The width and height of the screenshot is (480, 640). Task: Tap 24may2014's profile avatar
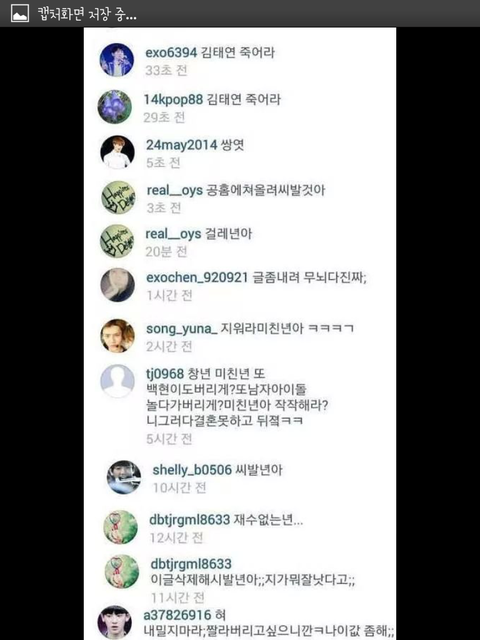(118, 152)
